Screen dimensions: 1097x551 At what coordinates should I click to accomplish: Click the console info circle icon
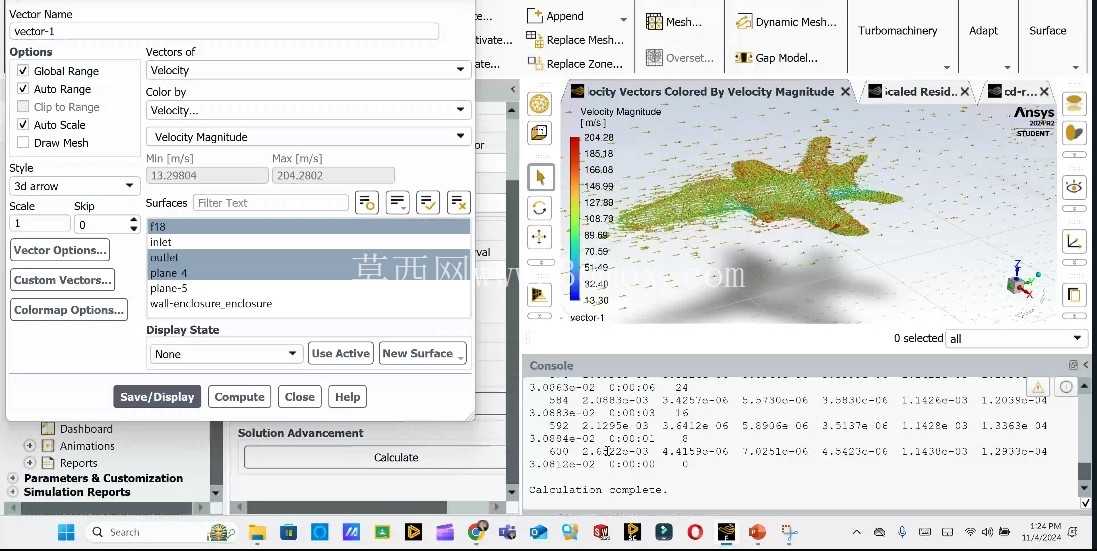[x=1066, y=387]
